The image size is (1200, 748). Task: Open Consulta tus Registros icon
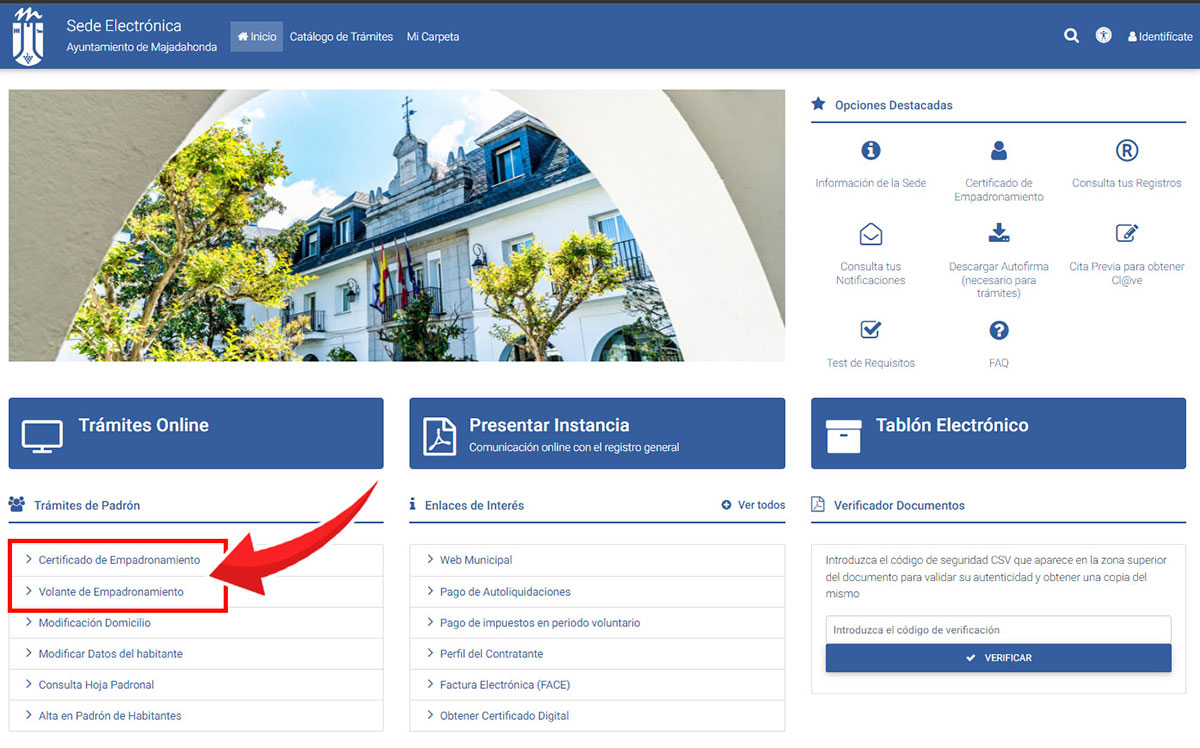(1126, 151)
